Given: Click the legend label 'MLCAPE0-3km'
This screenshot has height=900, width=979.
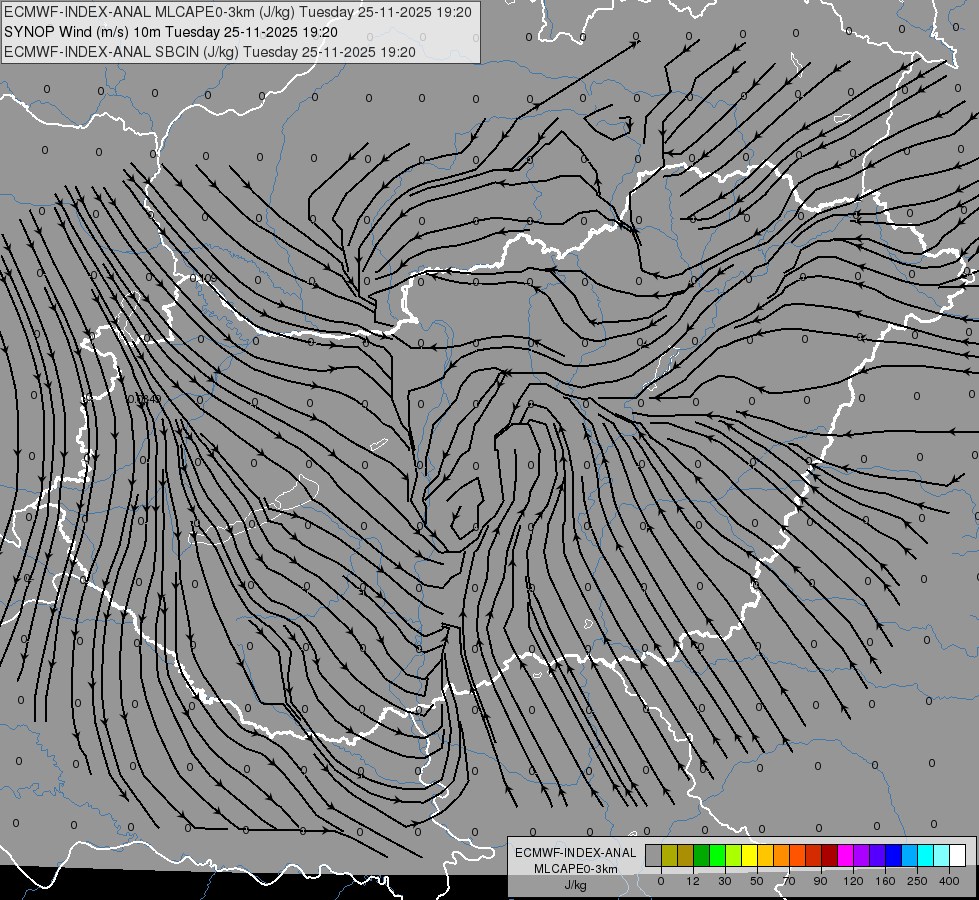Looking at the screenshot, I should tap(576, 869).
